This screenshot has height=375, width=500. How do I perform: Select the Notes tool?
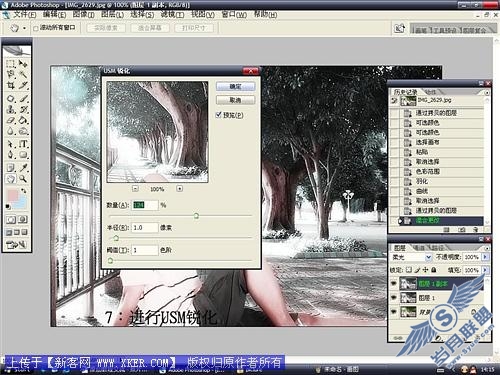pyautogui.click(x=11, y=167)
